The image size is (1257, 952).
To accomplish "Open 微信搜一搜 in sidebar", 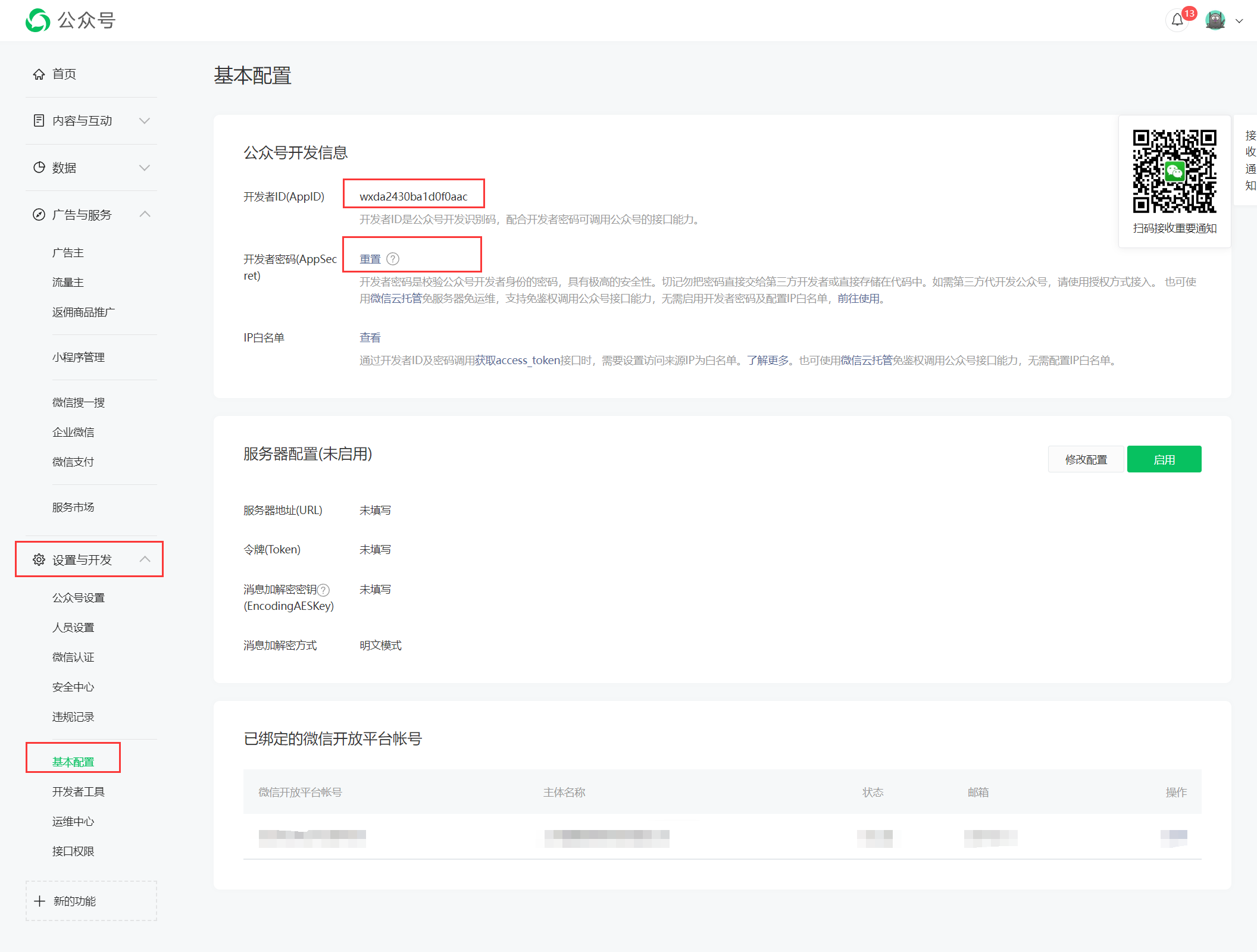I will [79, 403].
